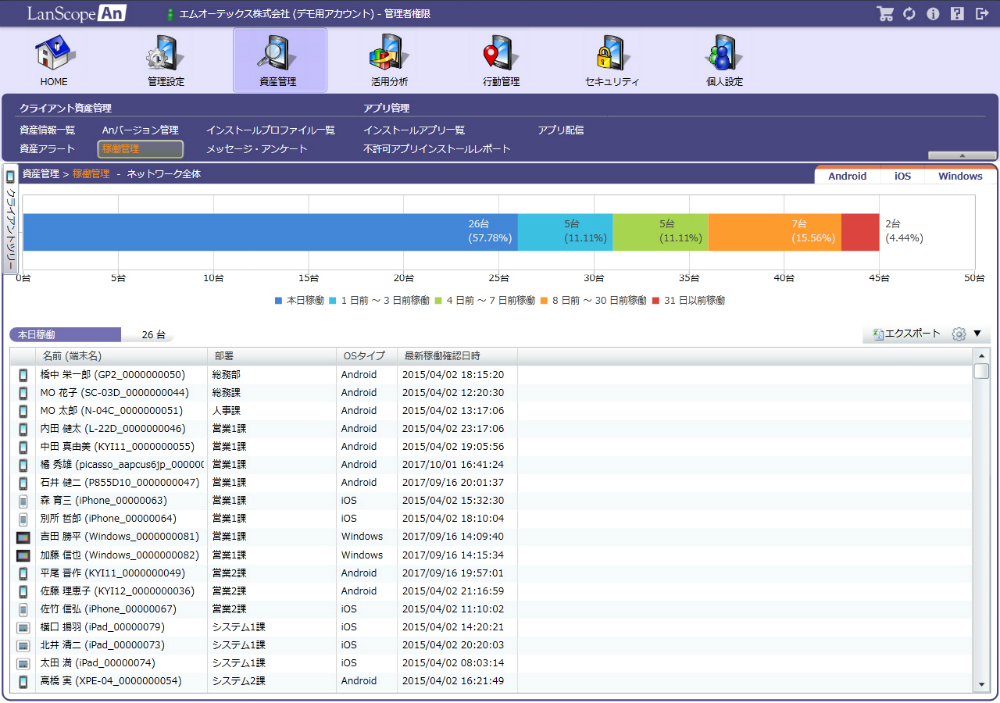Click green 5台 bar segment
Screen dimensions: 1000x703
click(x=660, y=232)
